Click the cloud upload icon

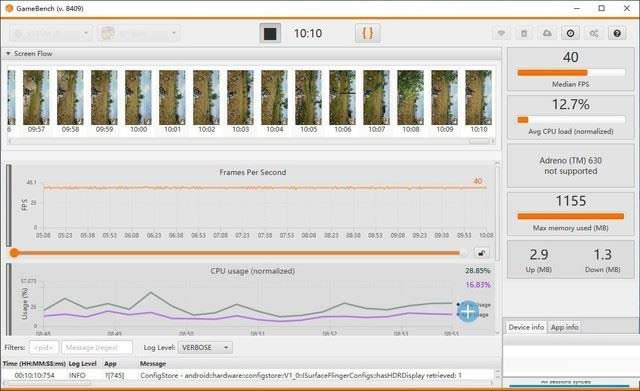click(547, 33)
